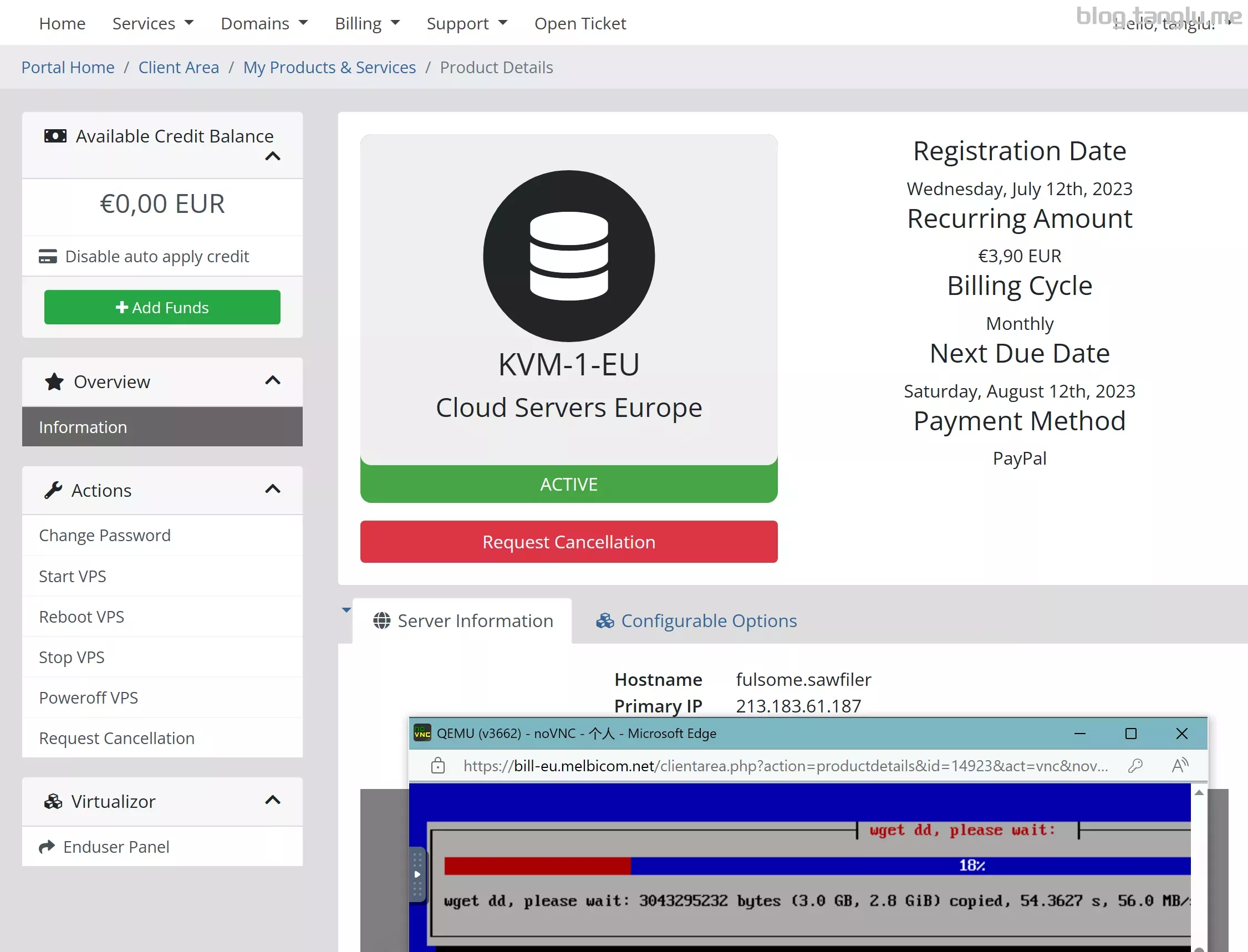Select Information in the Overview sidebar
The width and height of the screenshot is (1248, 952).
(x=162, y=427)
